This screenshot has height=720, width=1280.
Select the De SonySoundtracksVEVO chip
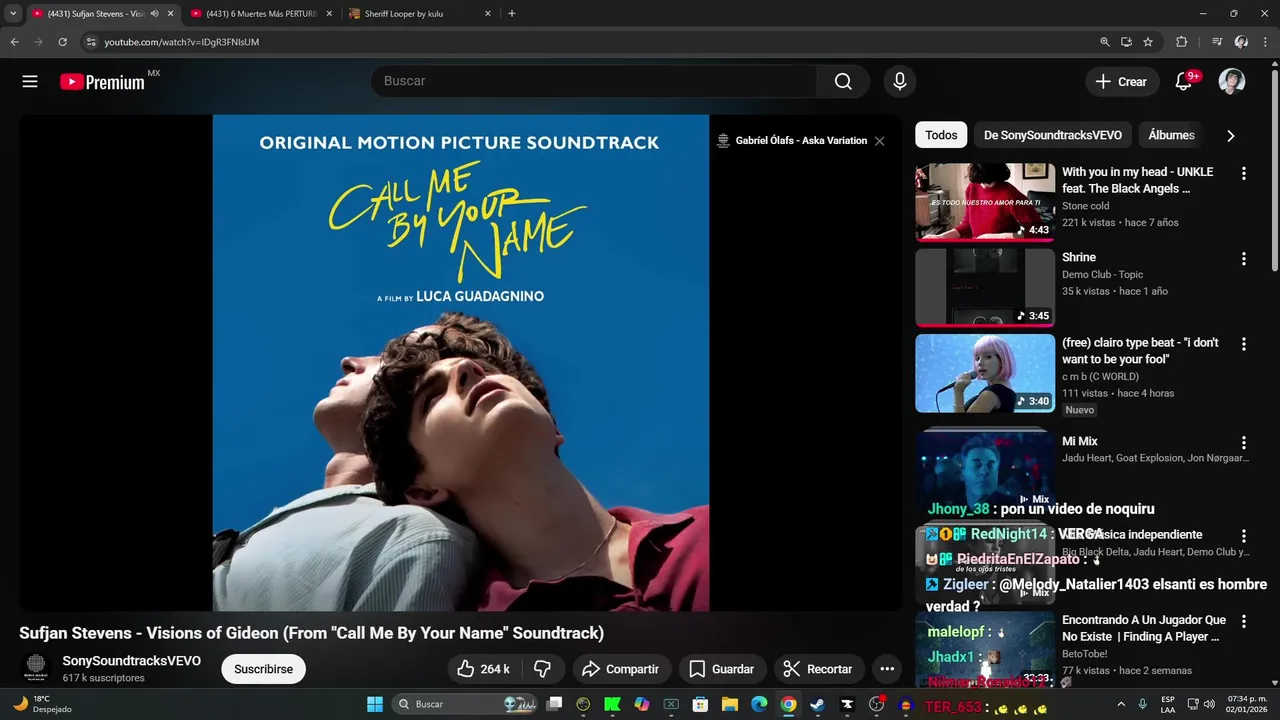(1053, 135)
